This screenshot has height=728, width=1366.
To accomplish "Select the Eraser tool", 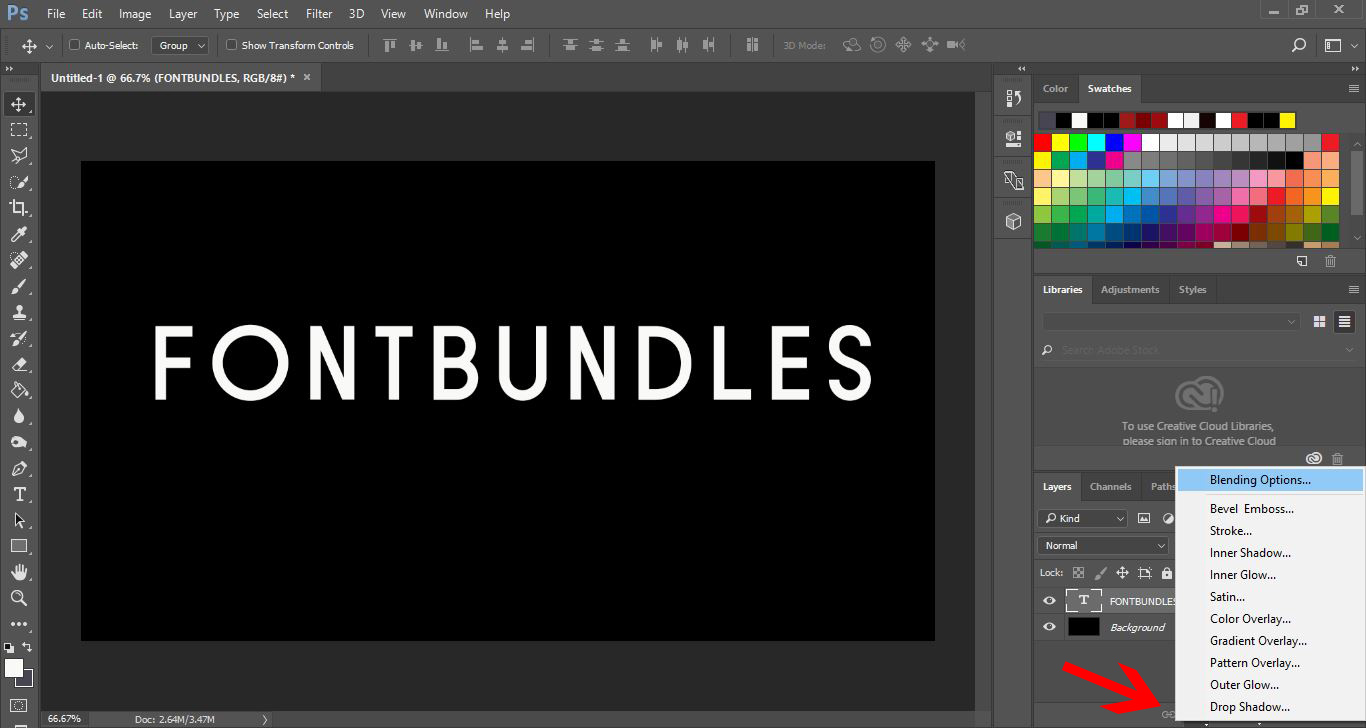I will pos(19,364).
